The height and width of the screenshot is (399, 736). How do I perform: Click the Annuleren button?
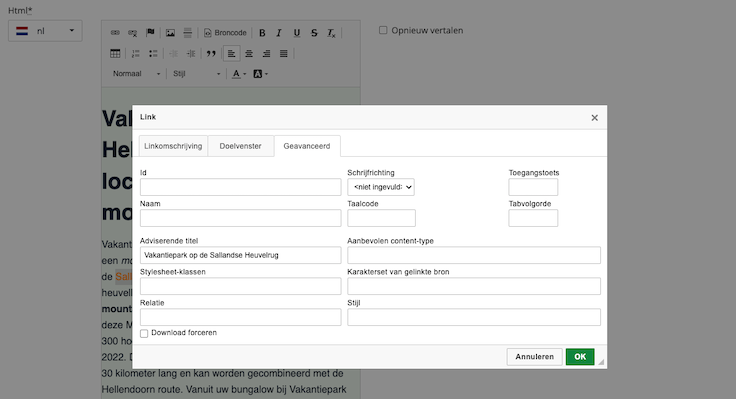pyautogui.click(x=535, y=357)
